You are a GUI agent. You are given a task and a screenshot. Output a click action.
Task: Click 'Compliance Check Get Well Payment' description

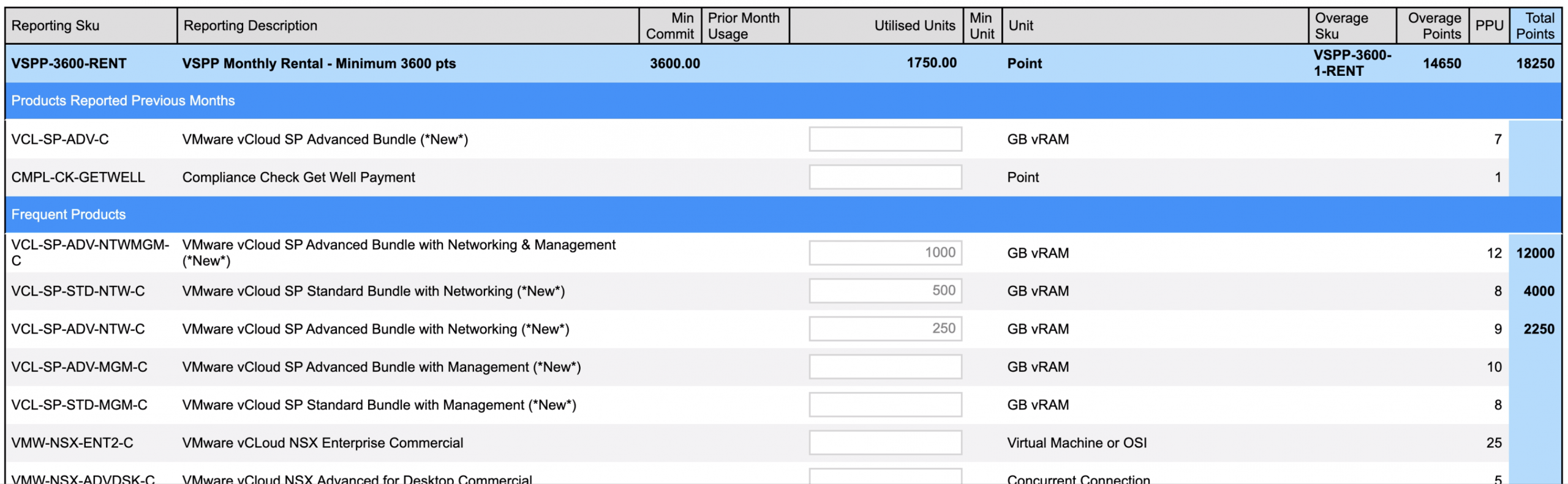pos(298,177)
